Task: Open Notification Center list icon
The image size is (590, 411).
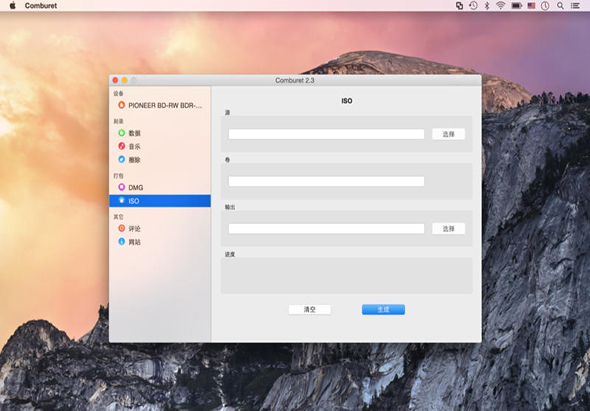Action: coord(575,6)
